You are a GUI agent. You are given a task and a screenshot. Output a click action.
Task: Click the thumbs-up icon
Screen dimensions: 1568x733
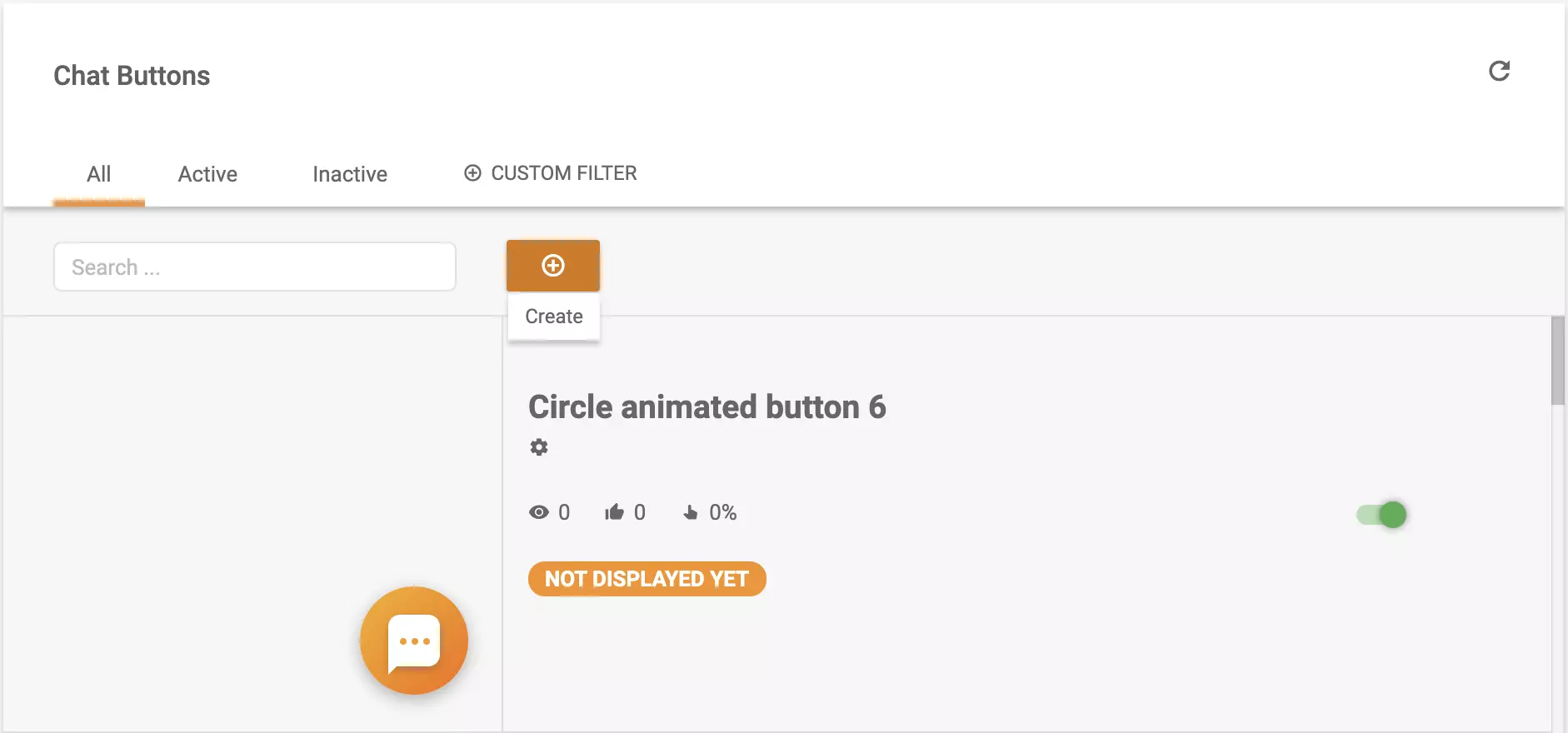coord(614,512)
